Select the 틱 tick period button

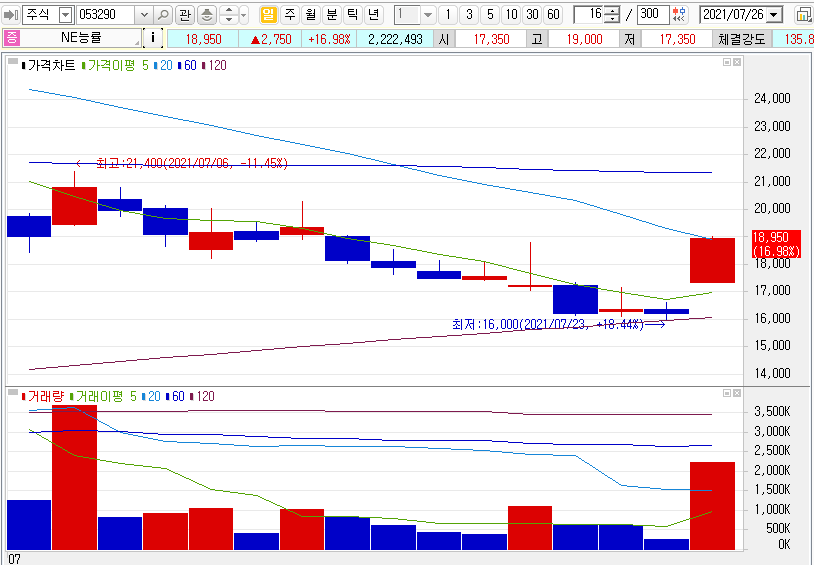tap(352, 15)
